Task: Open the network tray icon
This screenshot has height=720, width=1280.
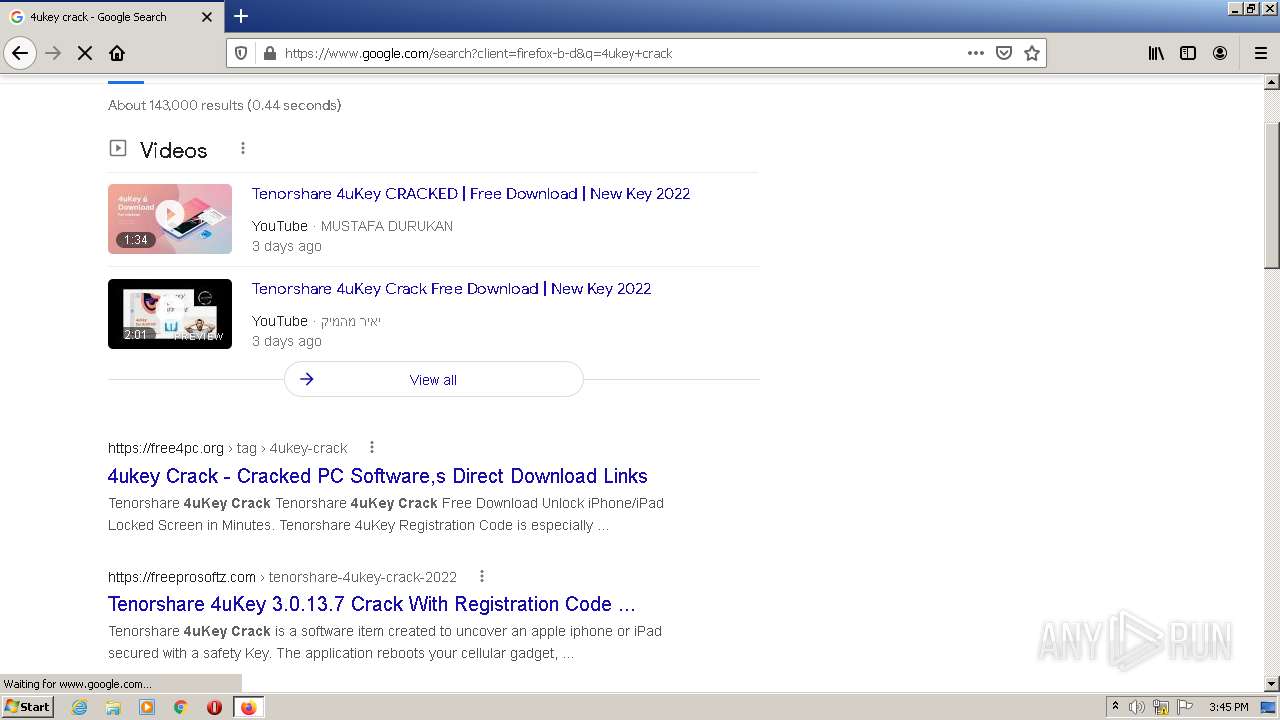Action: click(1161, 707)
